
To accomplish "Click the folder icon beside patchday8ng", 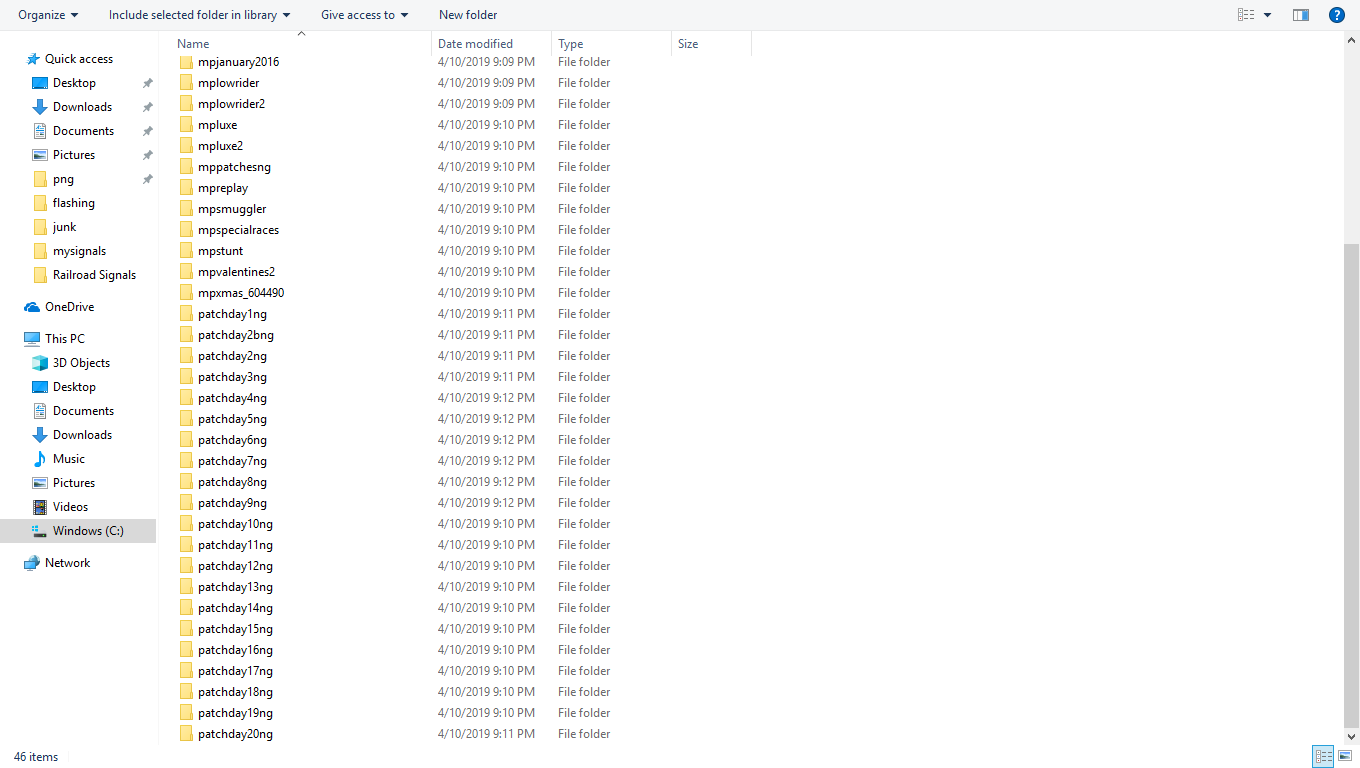I will [186, 482].
